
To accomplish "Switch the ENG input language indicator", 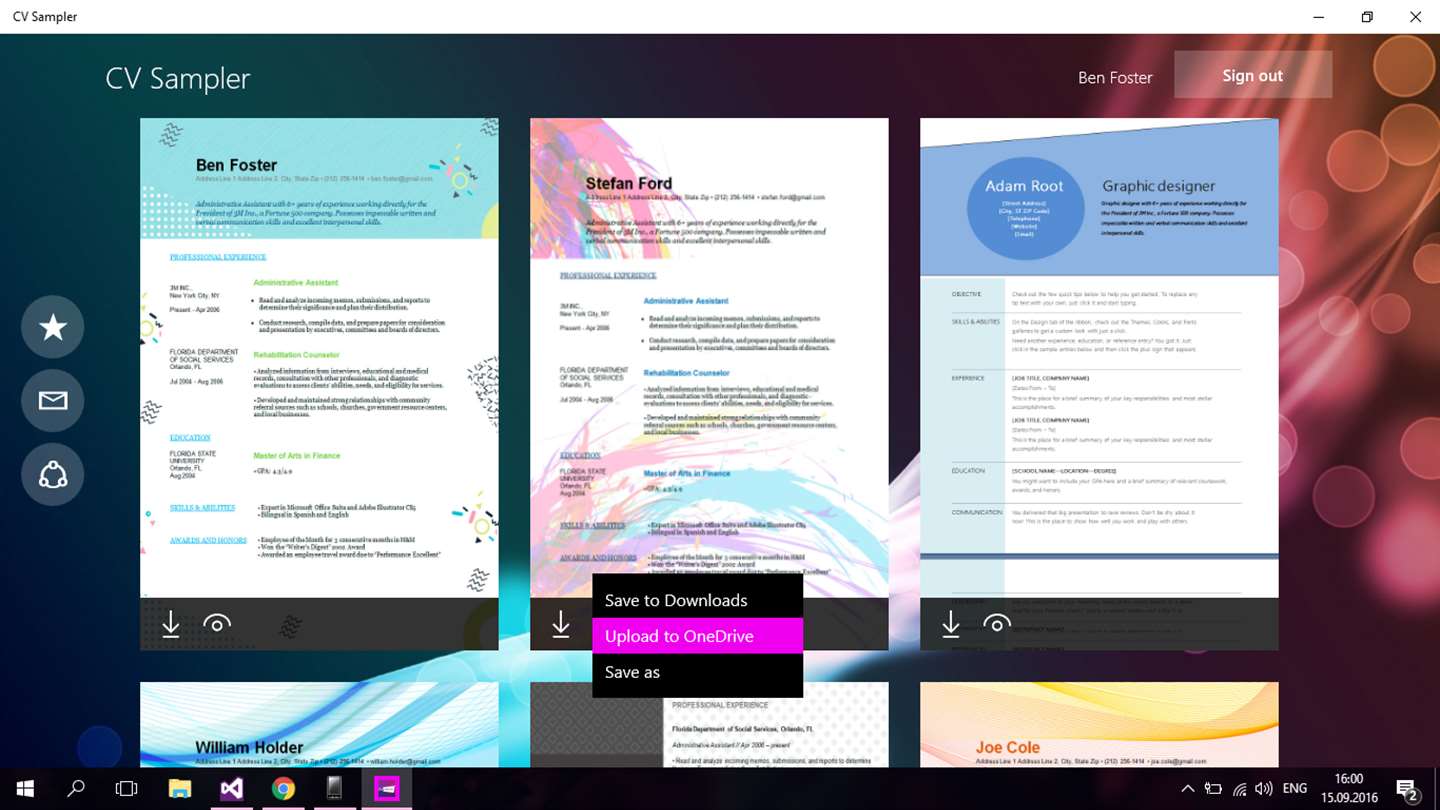I will [1295, 789].
